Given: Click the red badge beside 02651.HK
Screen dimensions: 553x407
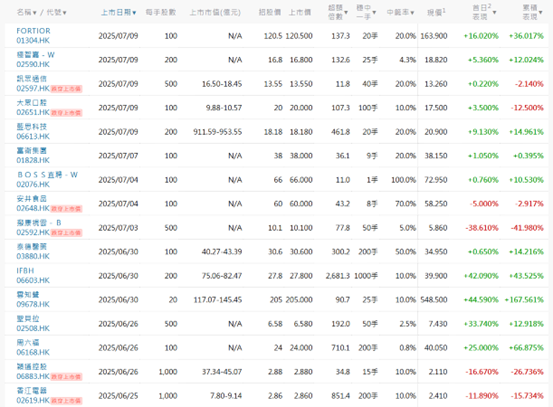Looking at the screenshot, I should 66,113.
